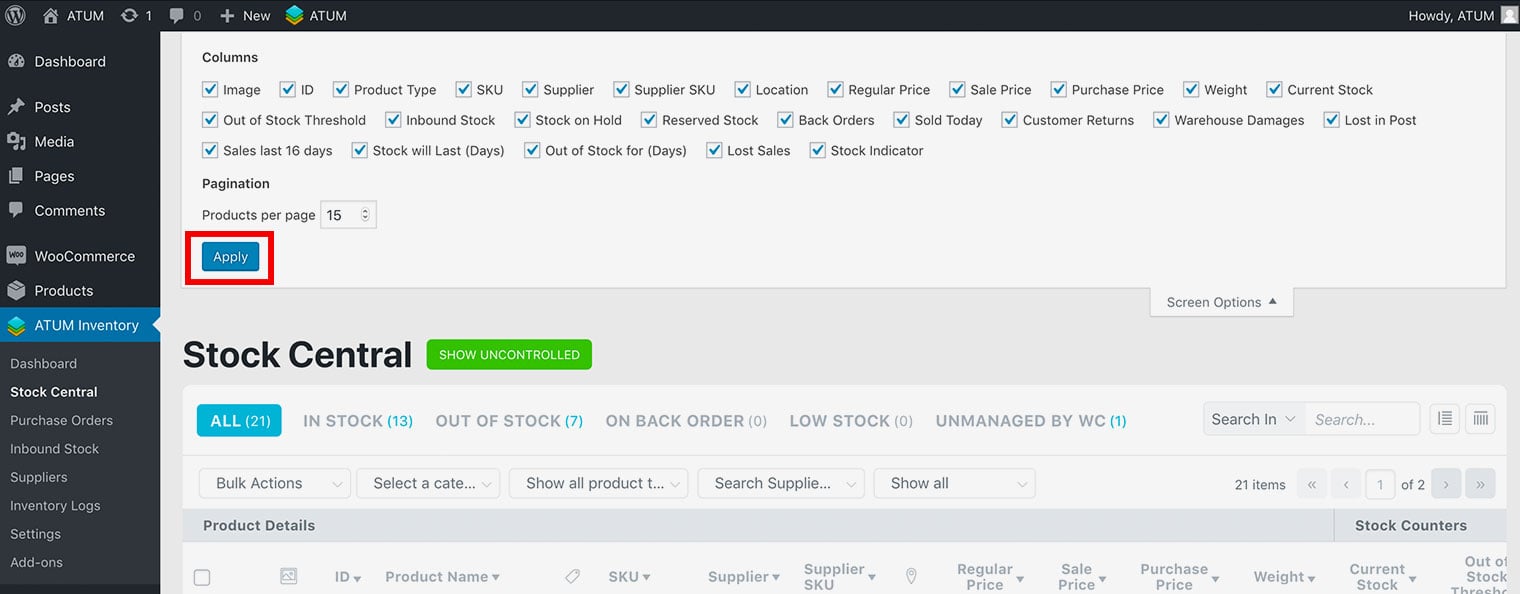
Task: Collapse the Screen Options panel
Action: tap(1221, 302)
